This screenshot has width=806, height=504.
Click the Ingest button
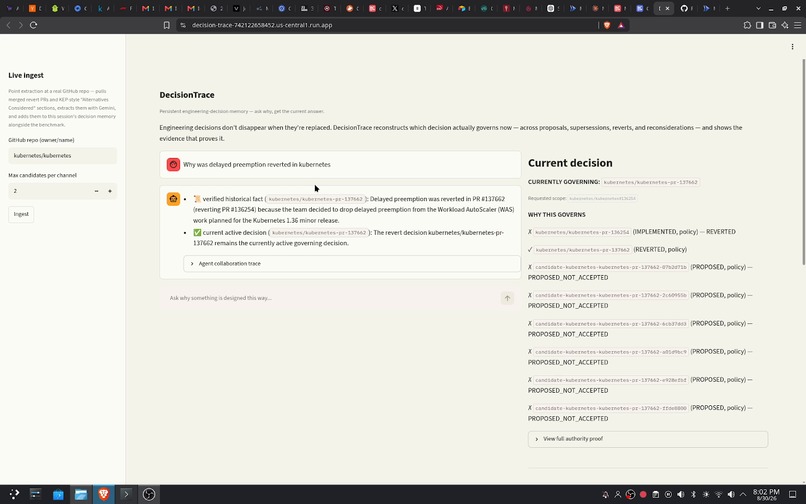21,214
